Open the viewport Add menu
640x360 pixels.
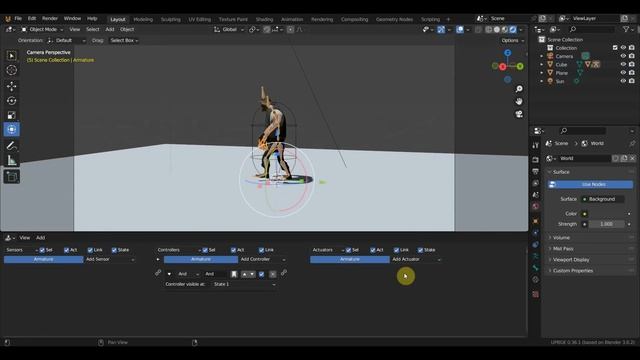coord(109,29)
